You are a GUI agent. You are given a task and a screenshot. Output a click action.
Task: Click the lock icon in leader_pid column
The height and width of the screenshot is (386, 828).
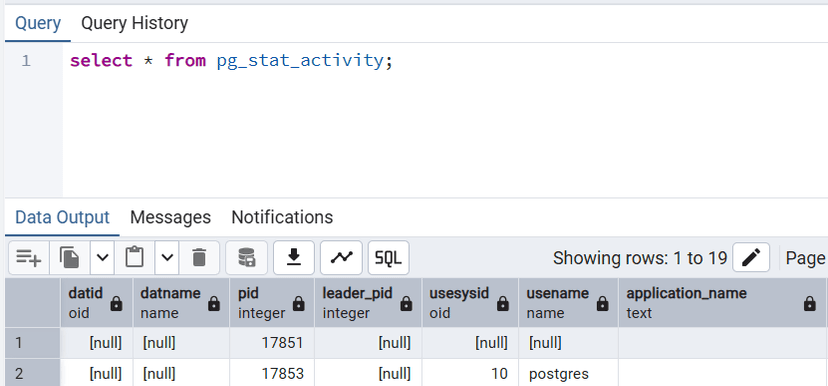[406, 304]
